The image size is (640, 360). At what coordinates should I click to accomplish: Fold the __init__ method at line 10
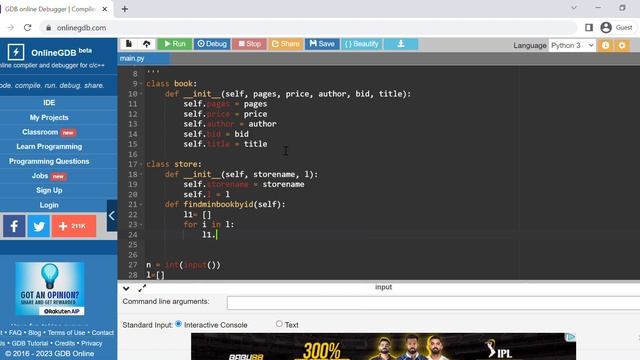(141, 94)
